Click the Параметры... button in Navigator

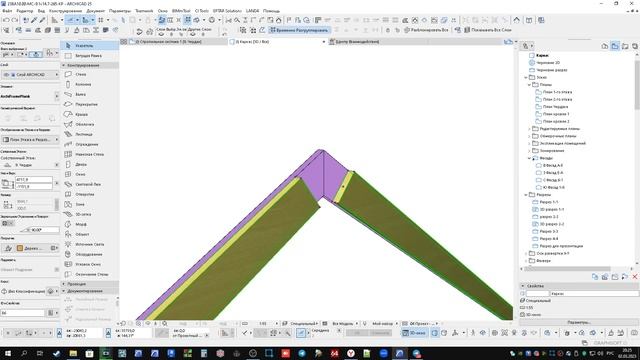[578, 322]
